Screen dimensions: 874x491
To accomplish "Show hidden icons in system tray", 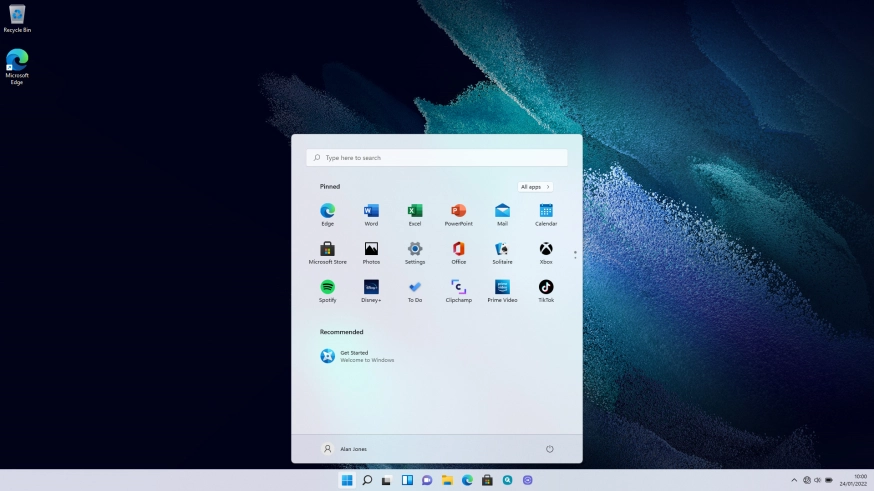I will pyautogui.click(x=794, y=481).
